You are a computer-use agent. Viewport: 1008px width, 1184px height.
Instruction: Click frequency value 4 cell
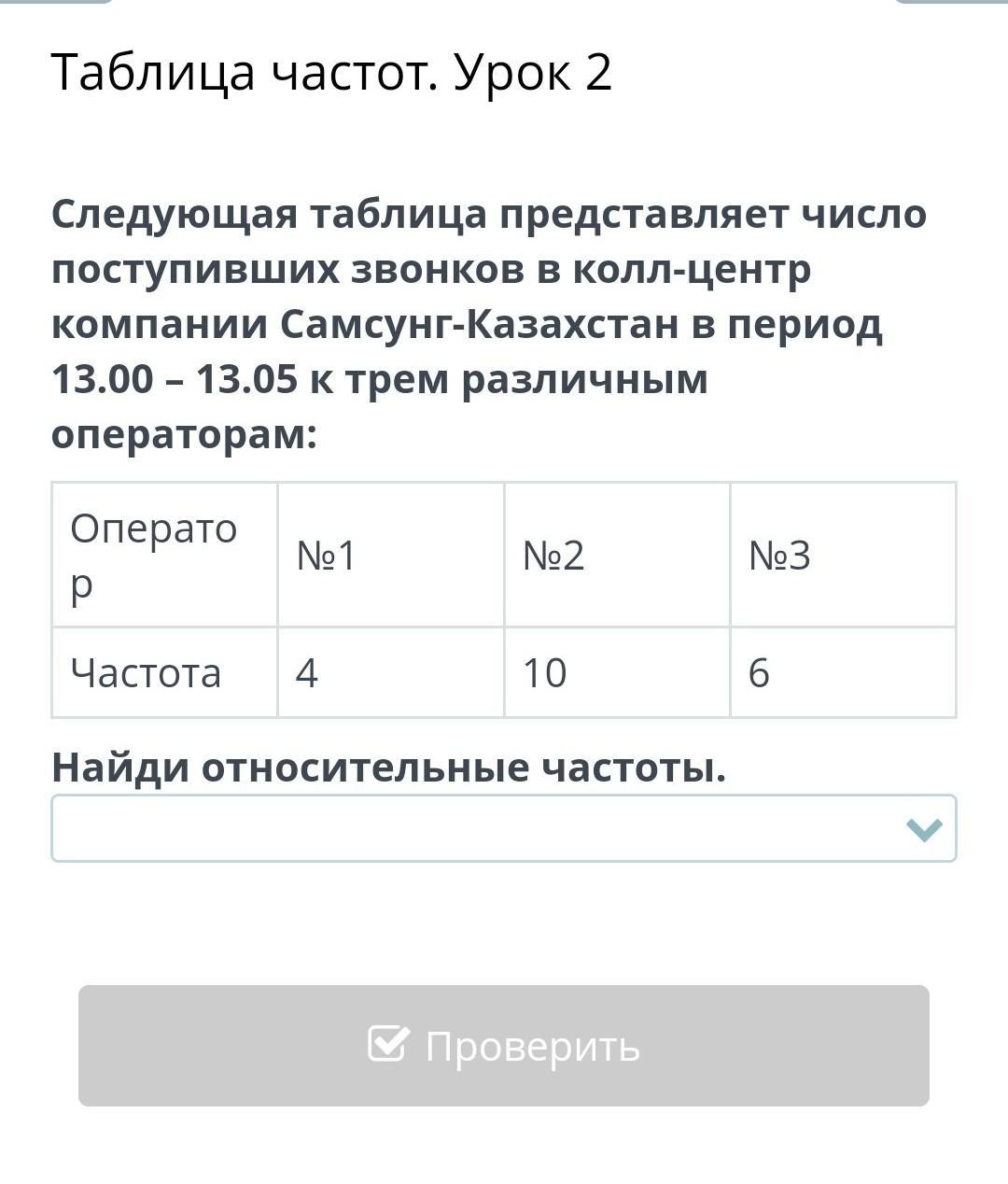click(x=390, y=672)
